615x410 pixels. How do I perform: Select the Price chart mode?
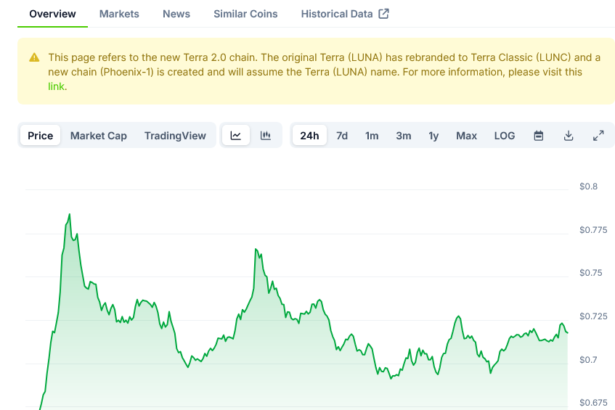(40, 136)
